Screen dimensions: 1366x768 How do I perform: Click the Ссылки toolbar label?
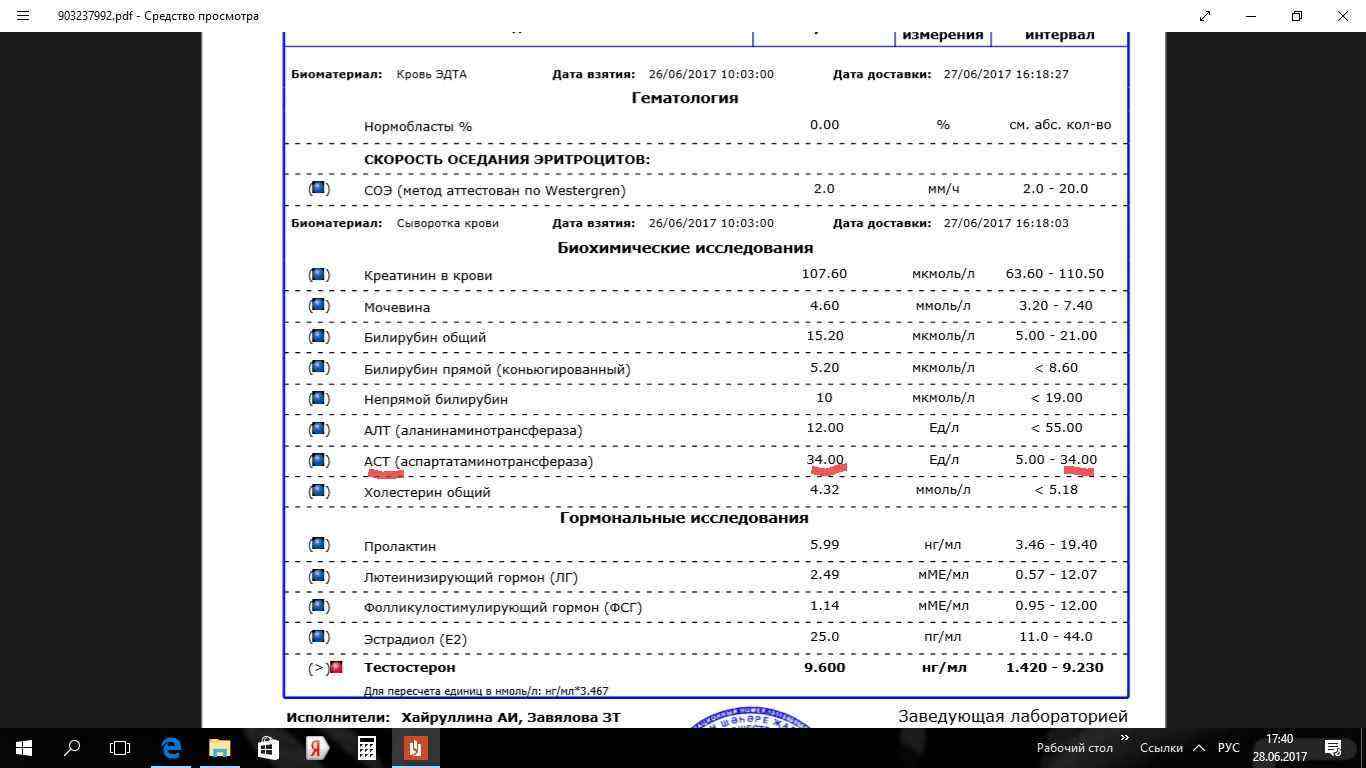click(x=1161, y=748)
